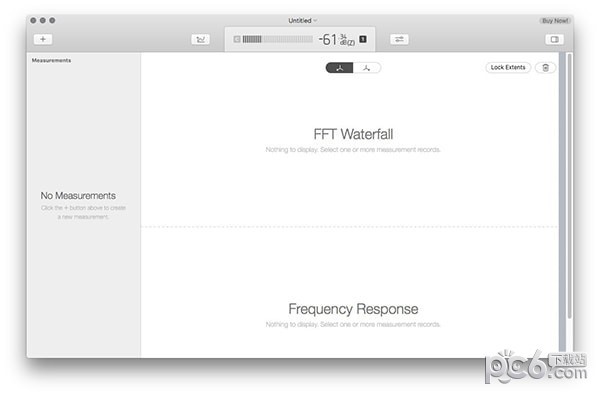This screenshot has height=396, width=600.
Task: Click the Buy Now! button
Action: [555, 21]
